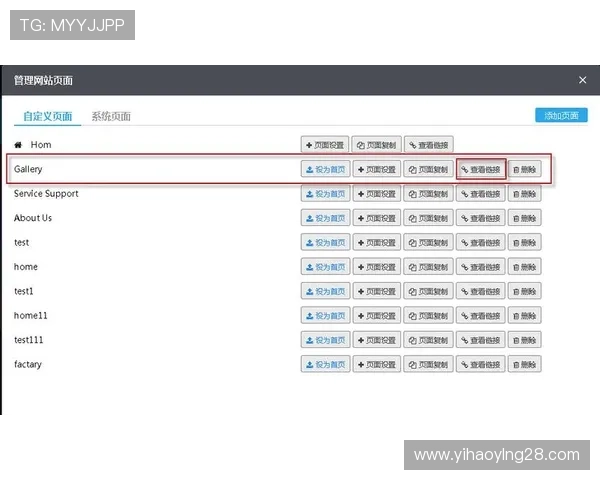Viewport: 600px width, 480px height.
Task: Select the Gallery page name
Action: pyautogui.click(x=28, y=170)
